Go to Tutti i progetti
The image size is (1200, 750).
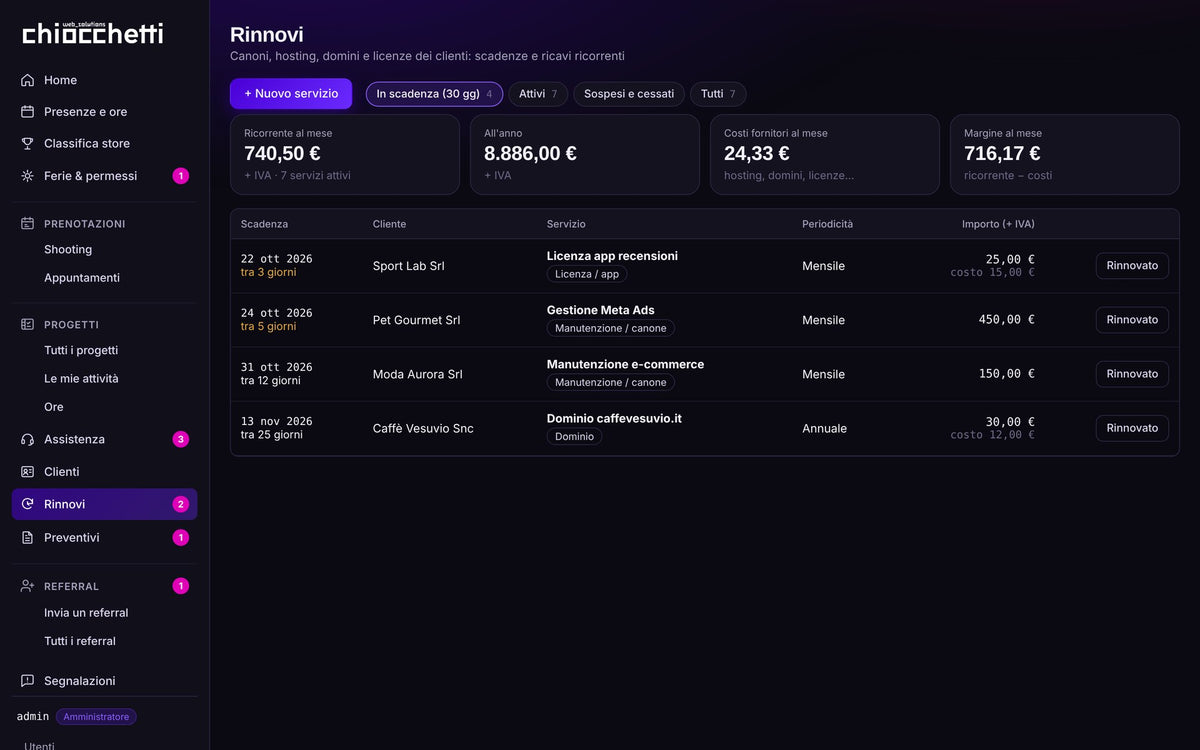pyautogui.click(x=81, y=351)
